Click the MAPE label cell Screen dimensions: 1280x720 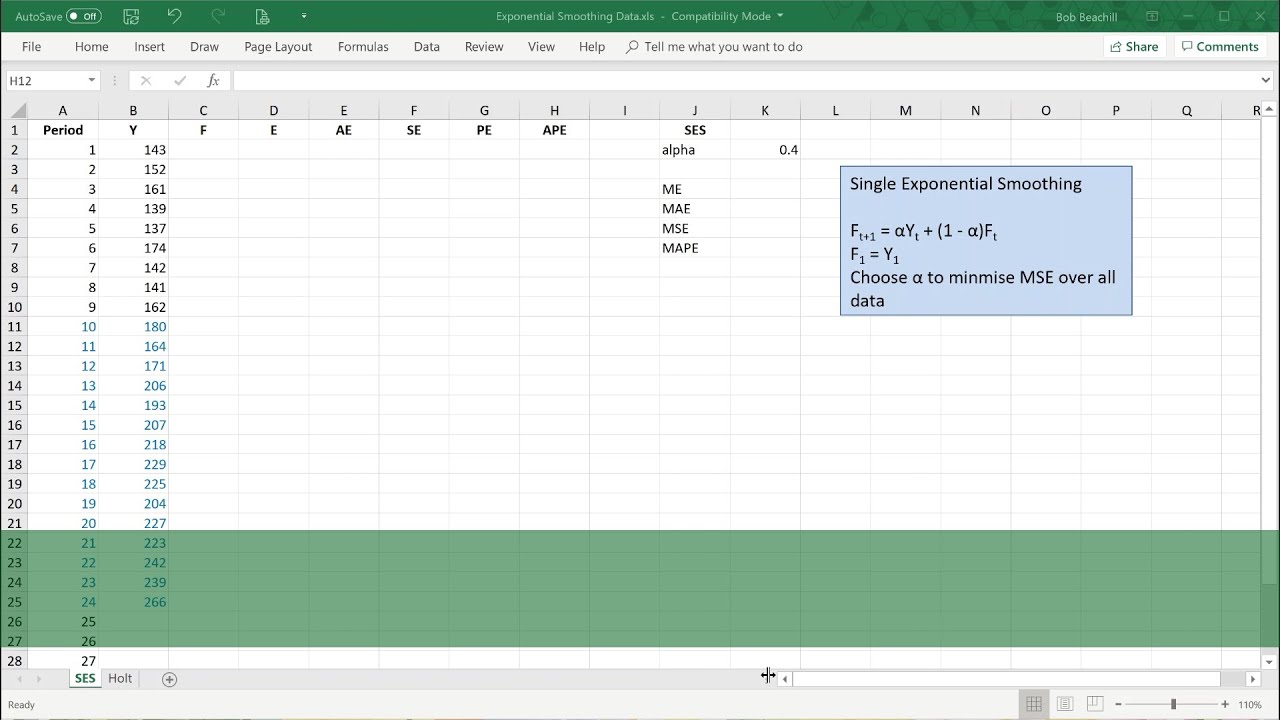pyautogui.click(x=695, y=248)
